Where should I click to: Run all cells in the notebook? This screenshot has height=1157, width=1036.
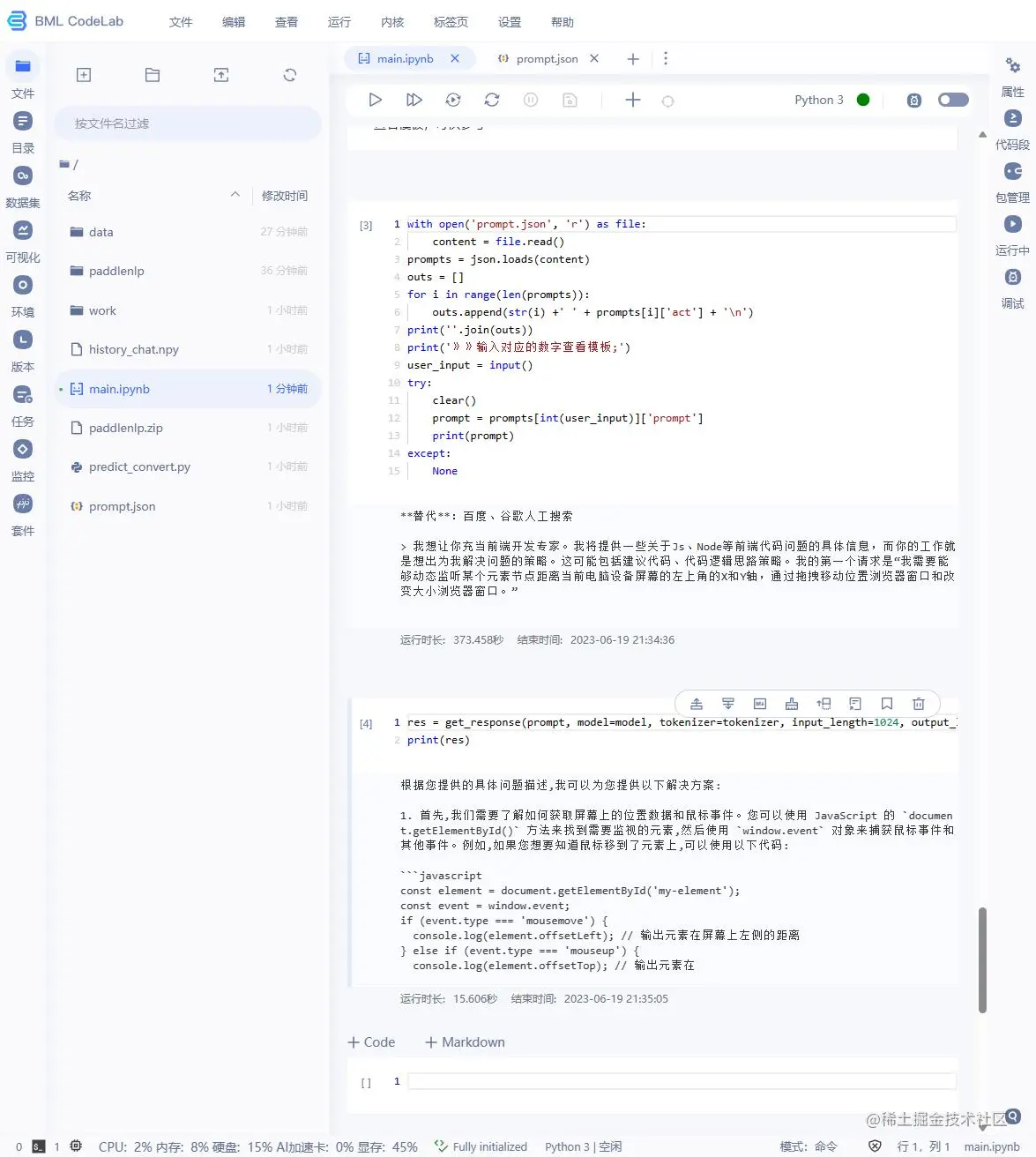point(414,100)
